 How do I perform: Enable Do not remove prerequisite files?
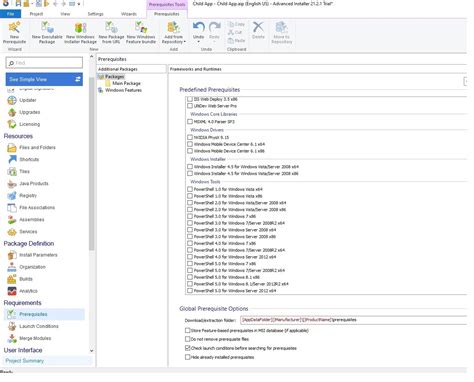click(187, 339)
